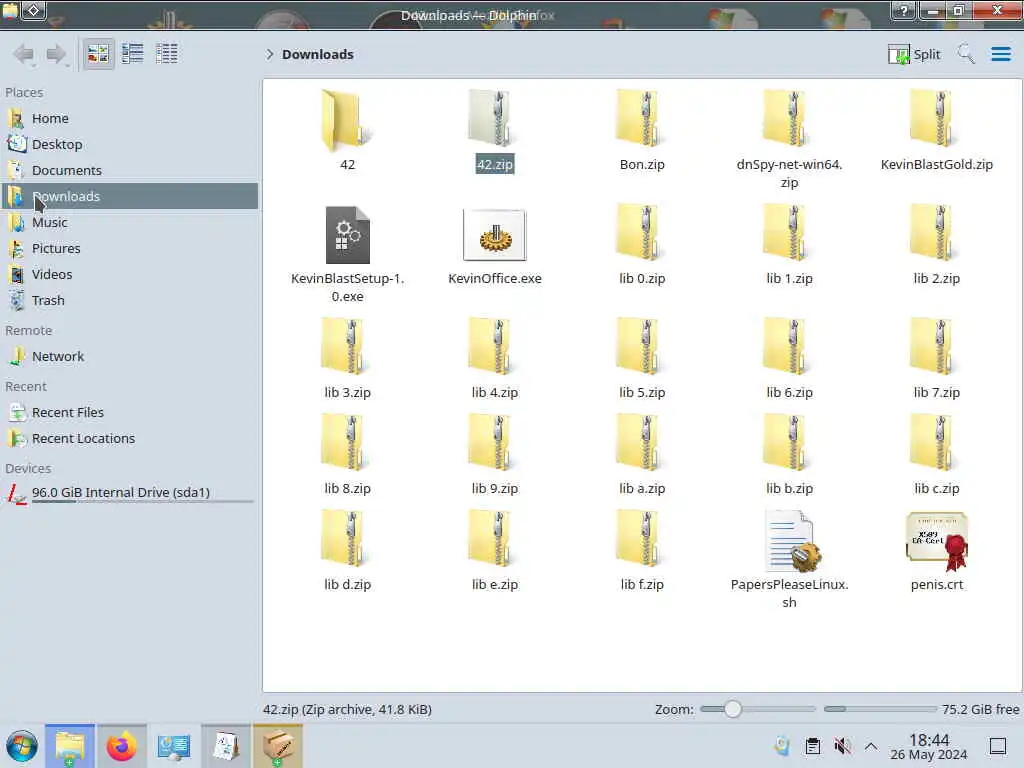Screen dimensions: 1024x768
Task: Select dnSpy-net-win64.zip archive
Action: [x=790, y=138]
